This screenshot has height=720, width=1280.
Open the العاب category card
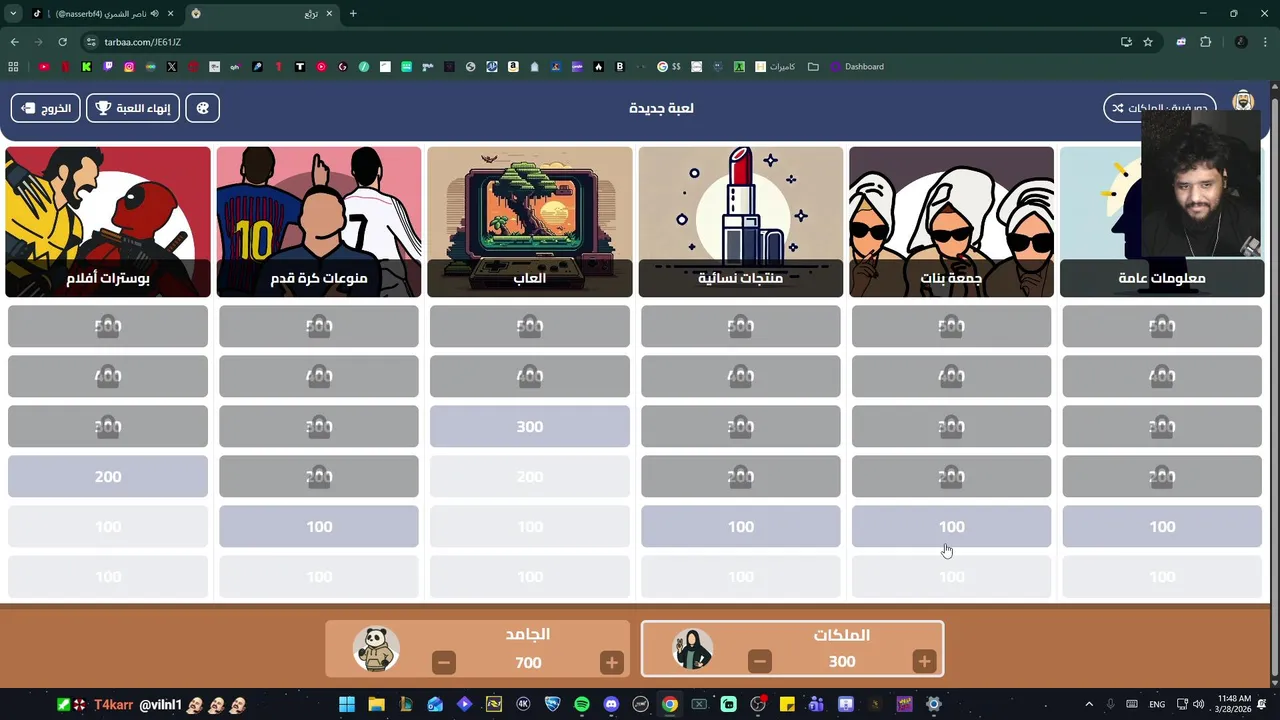coord(530,222)
